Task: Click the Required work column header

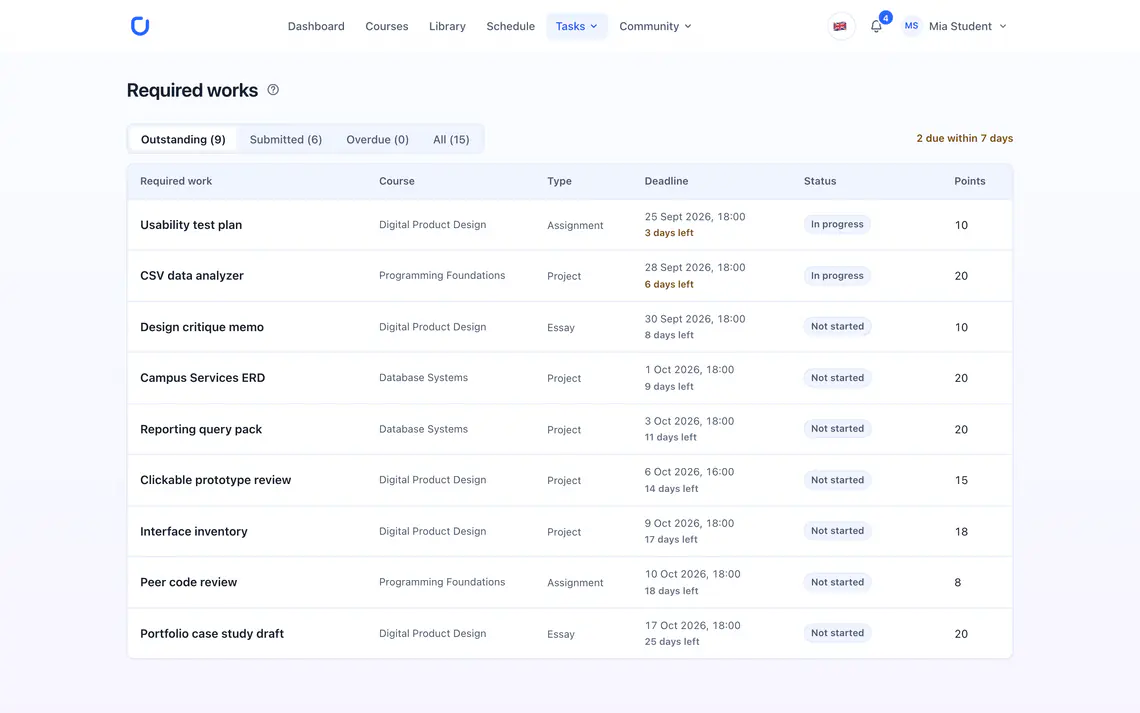Action: [x=176, y=181]
